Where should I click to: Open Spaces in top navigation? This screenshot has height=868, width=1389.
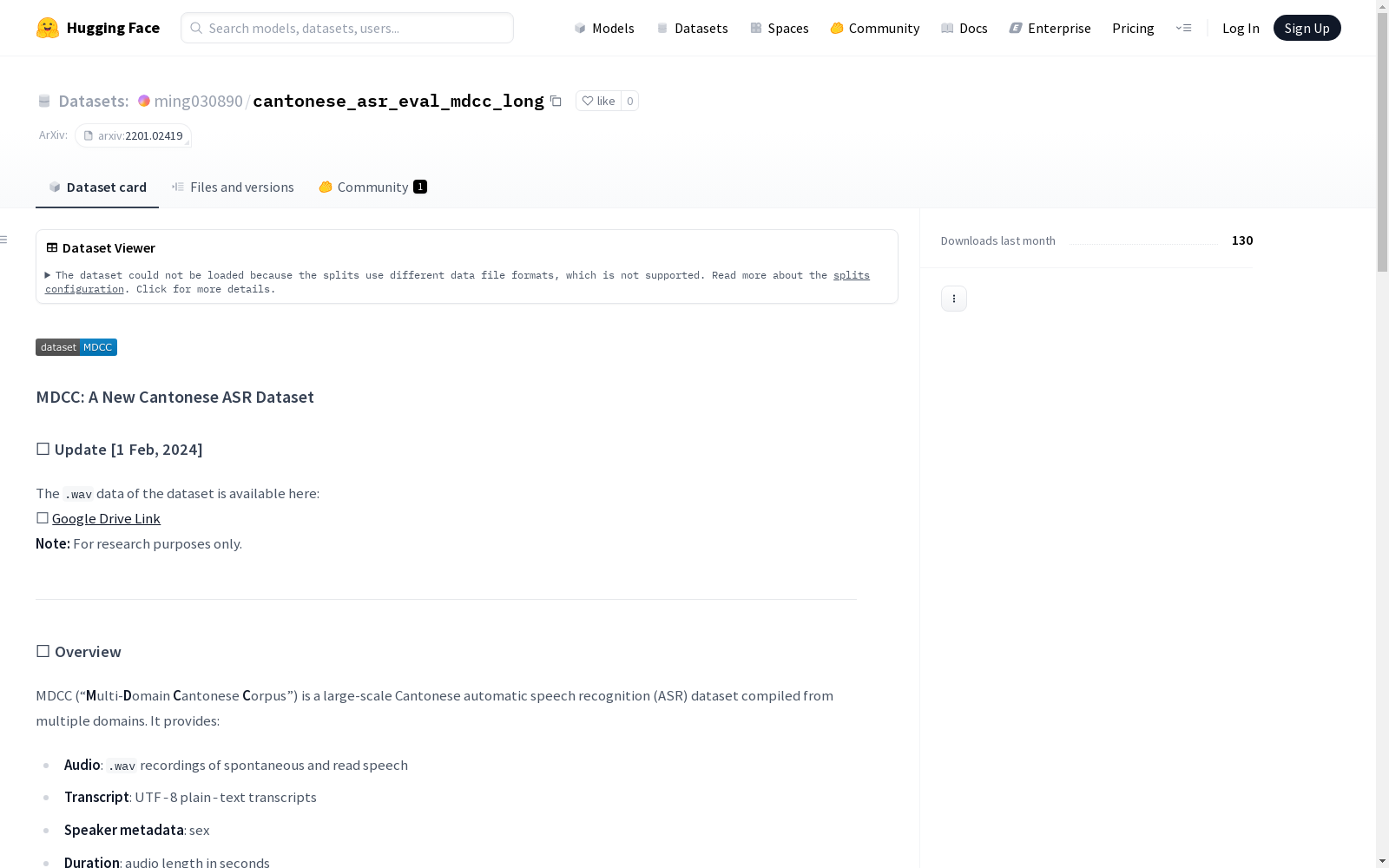click(780, 28)
